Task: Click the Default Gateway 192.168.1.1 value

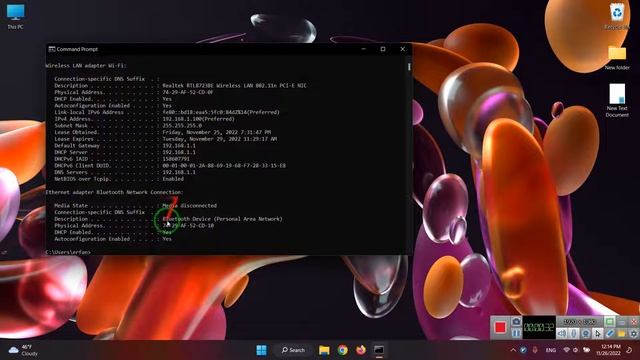Action: coord(179,145)
